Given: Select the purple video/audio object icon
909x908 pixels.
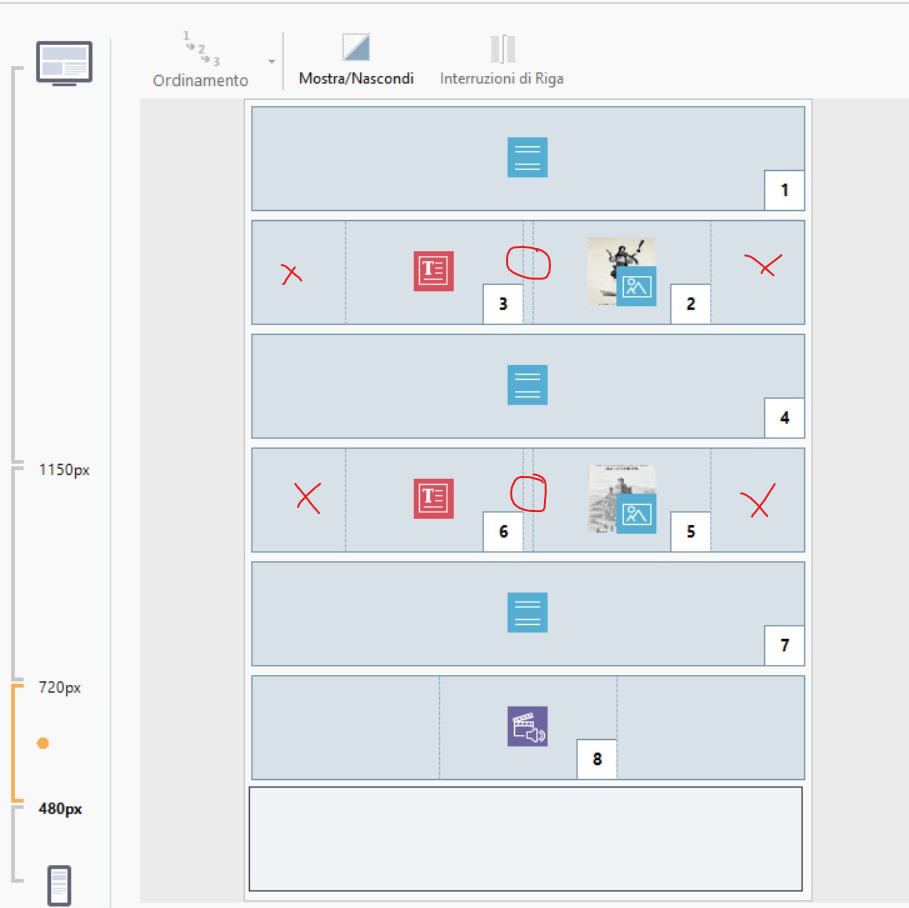Looking at the screenshot, I should [x=527, y=727].
